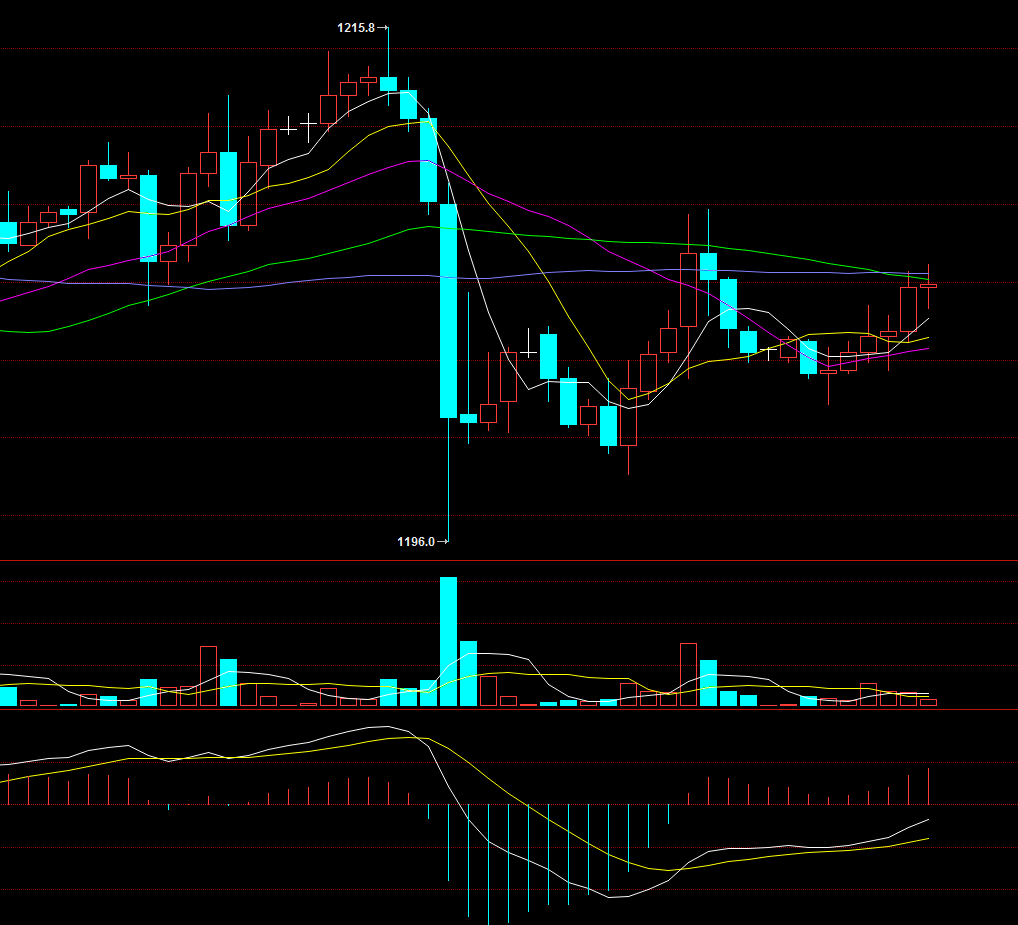
Task: Click the right end of white MACD line
Action: (928, 820)
